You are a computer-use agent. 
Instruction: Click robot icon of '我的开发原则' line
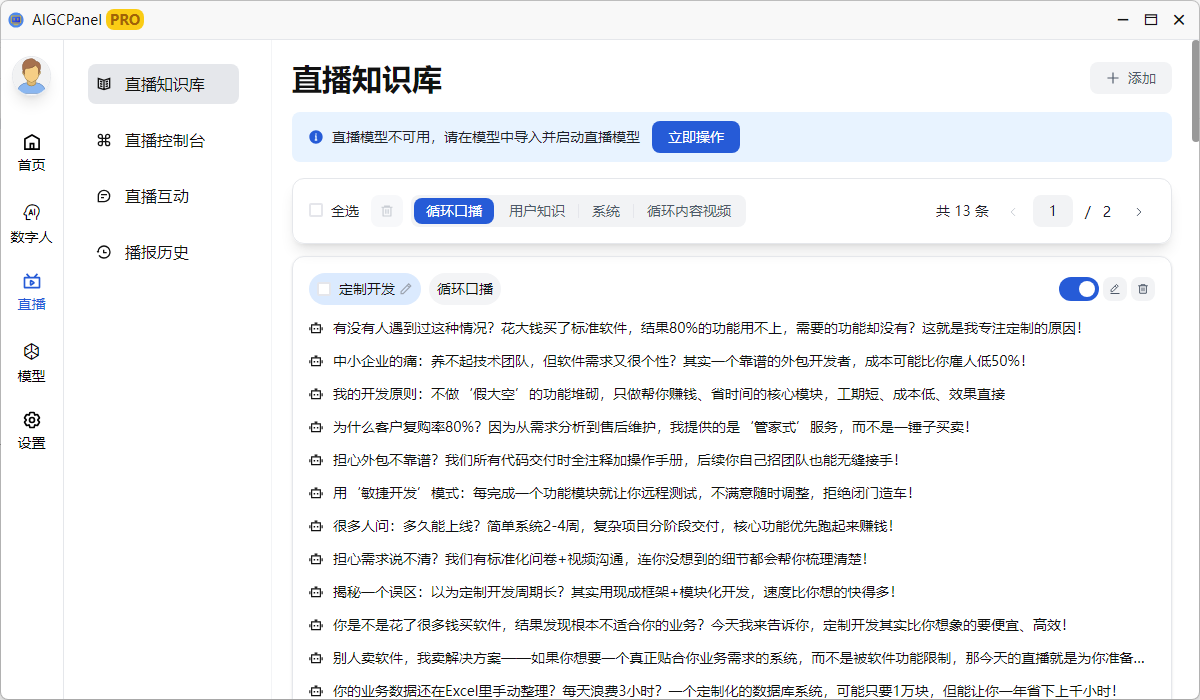pyautogui.click(x=316, y=394)
